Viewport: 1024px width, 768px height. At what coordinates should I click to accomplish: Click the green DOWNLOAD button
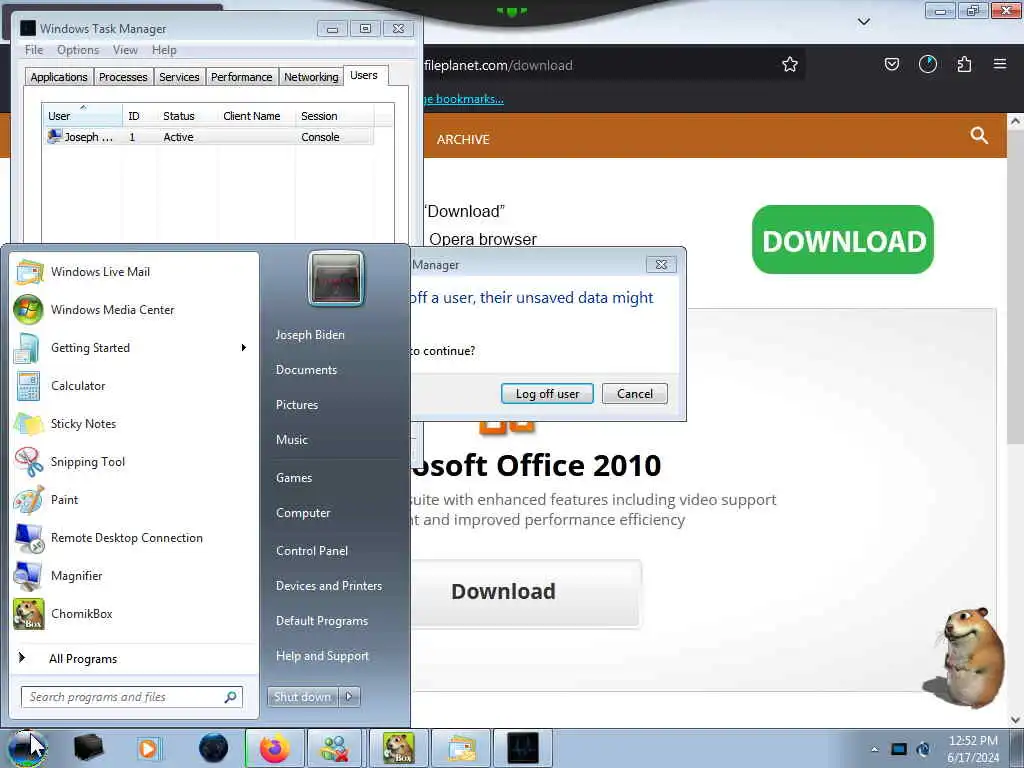(x=842, y=240)
